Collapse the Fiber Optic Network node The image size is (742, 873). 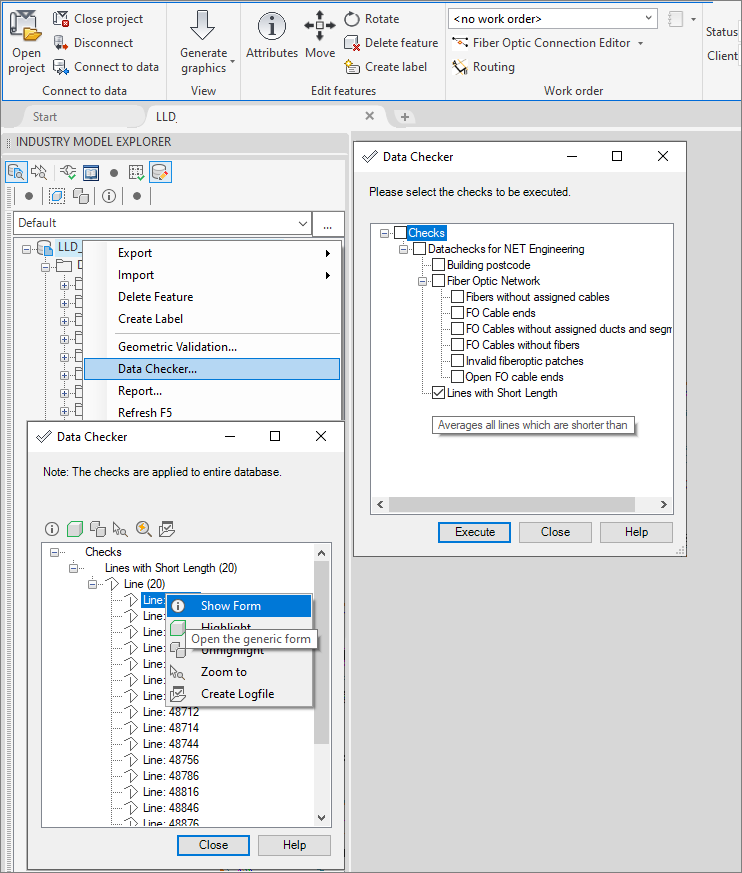point(422,281)
